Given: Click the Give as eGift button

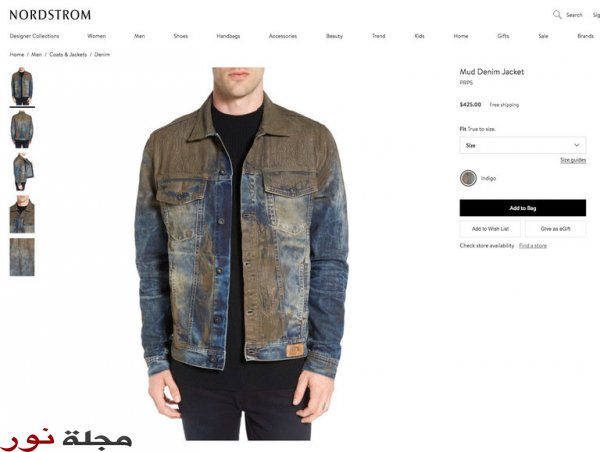Looking at the screenshot, I should 556,229.
